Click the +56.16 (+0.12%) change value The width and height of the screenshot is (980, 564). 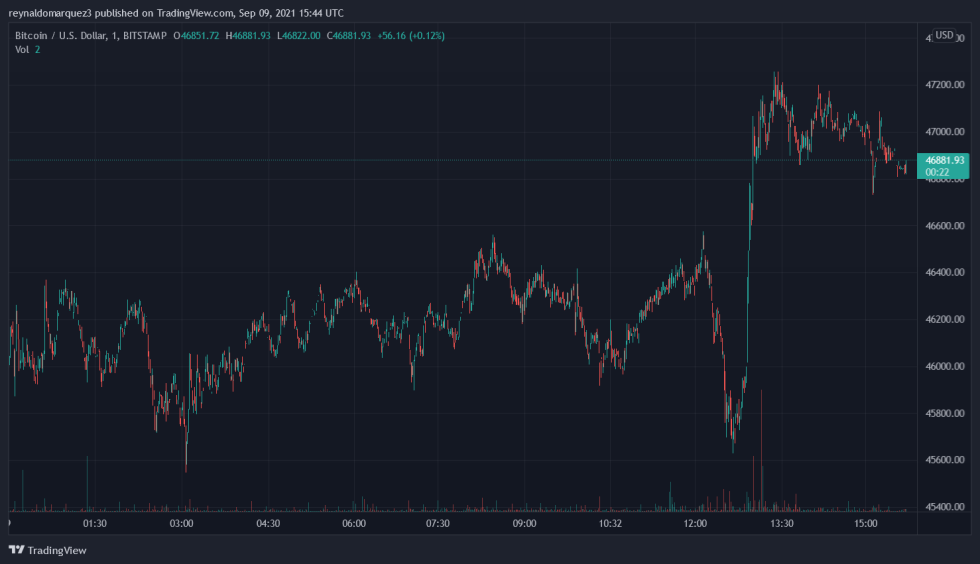(410, 36)
